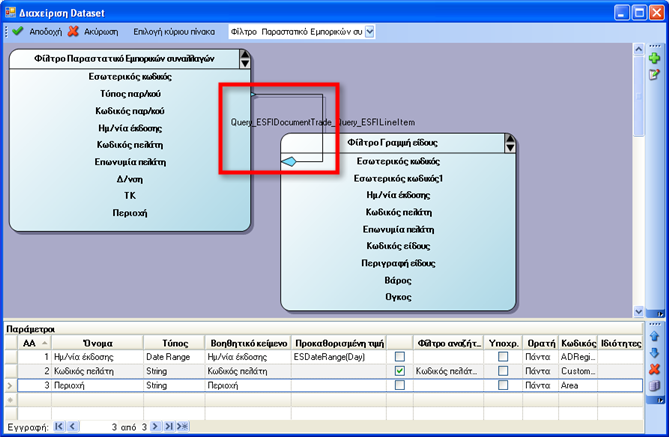Click the diagram scrollbar down arrow
The image size is (669, 437).
click(x=638, y=312)
